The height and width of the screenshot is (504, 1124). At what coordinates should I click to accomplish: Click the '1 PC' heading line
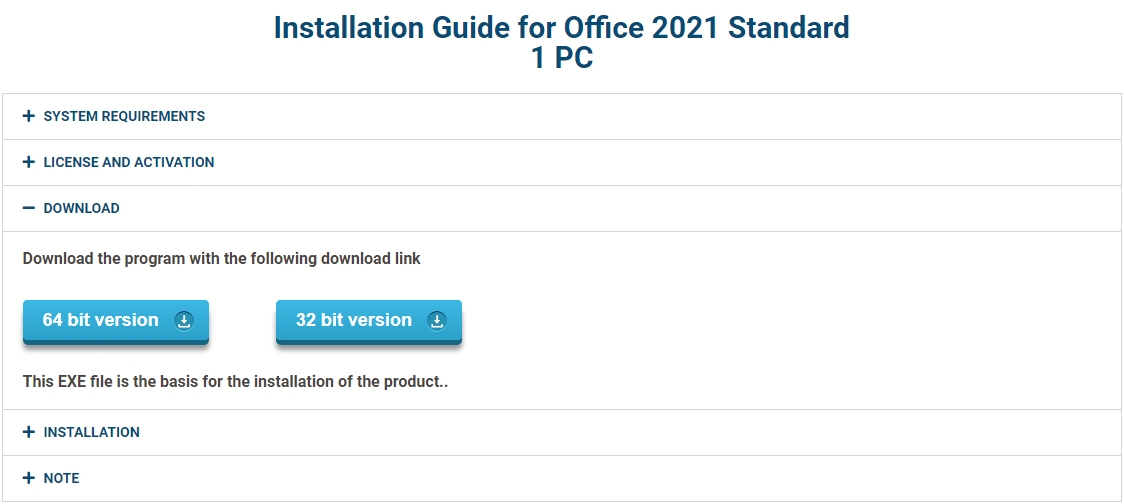(x=561, y=58)
